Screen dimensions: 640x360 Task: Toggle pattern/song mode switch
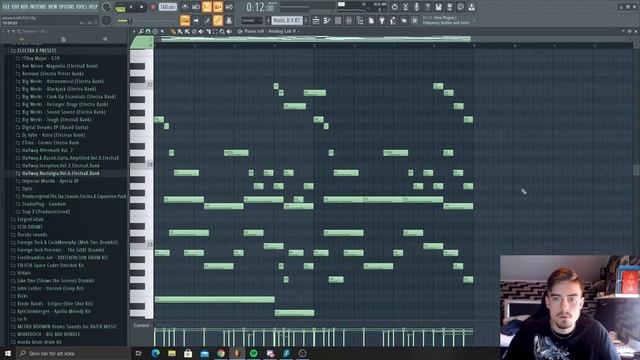pos(120,7)
